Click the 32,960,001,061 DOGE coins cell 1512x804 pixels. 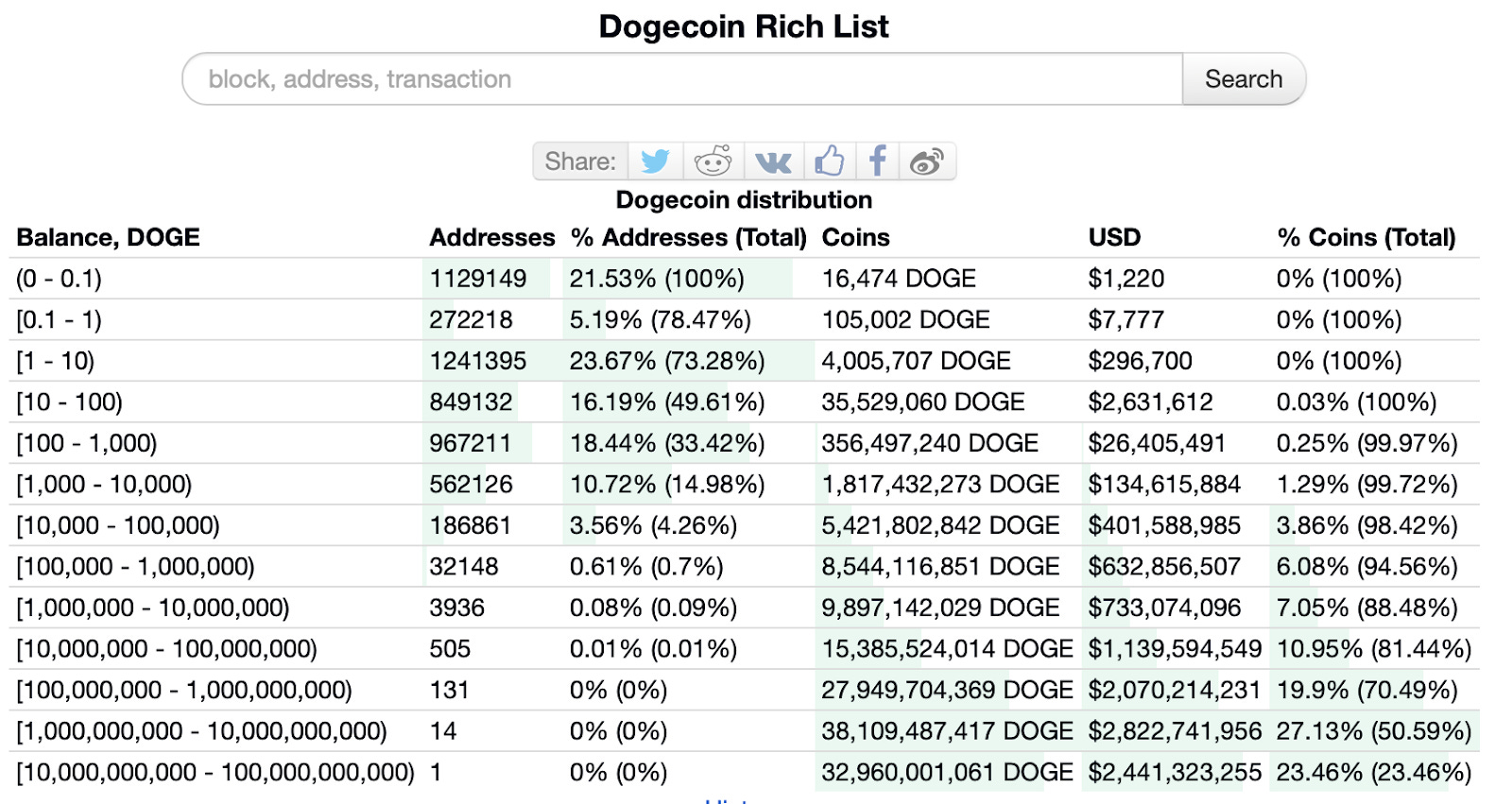point(947,773)
